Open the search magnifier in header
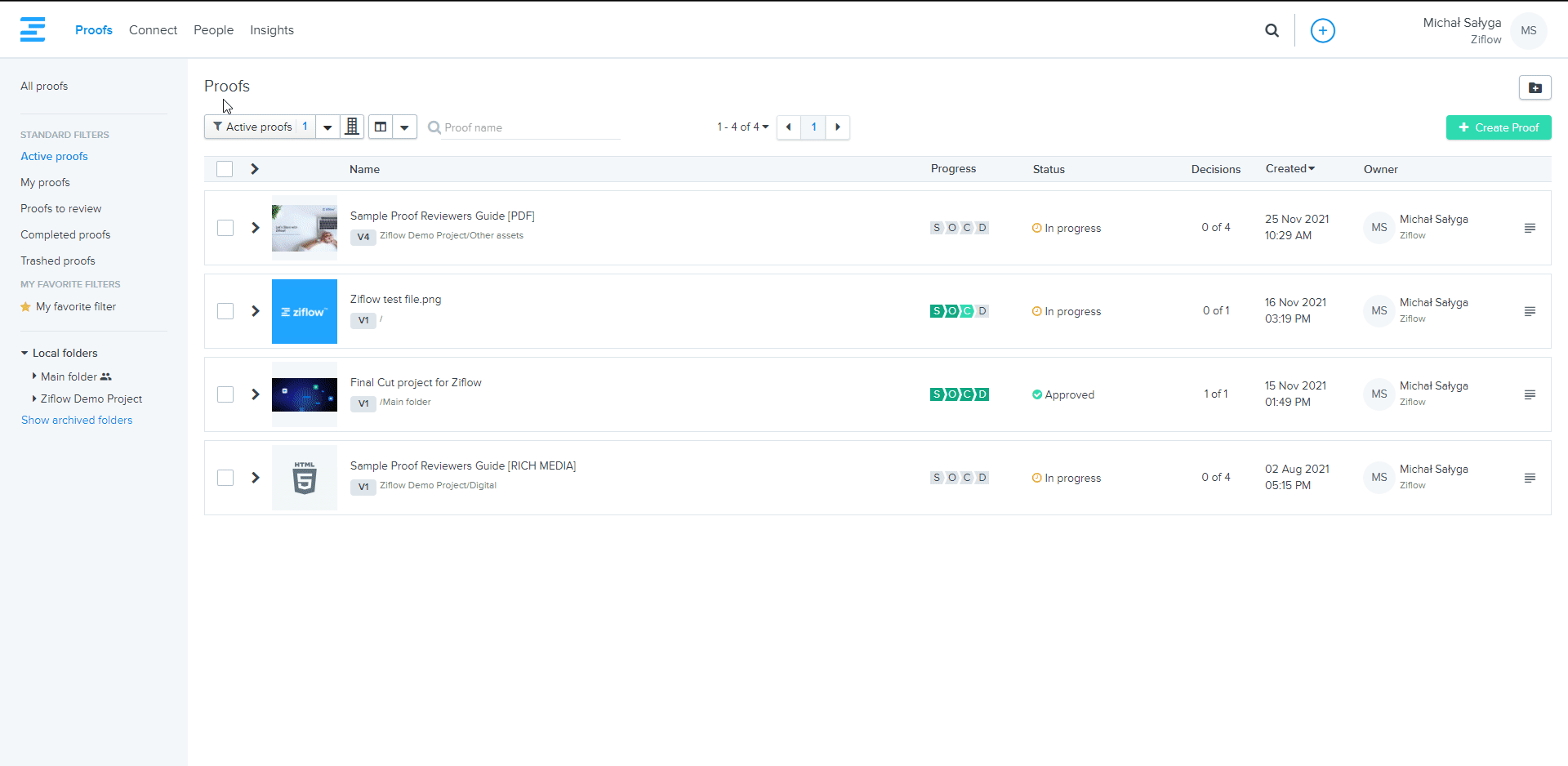1568x766 pixels. point(1272,30)
